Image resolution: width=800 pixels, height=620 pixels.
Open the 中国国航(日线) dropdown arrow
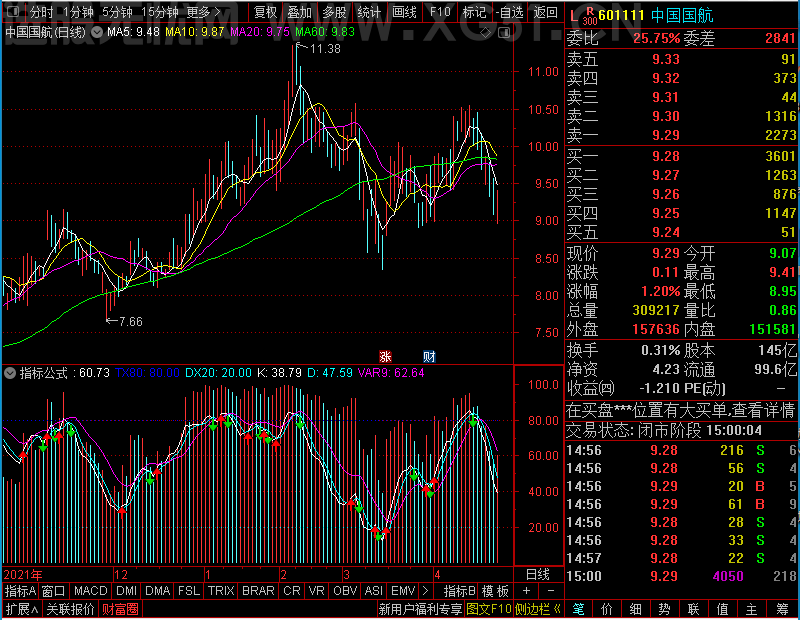click(96, 32)
